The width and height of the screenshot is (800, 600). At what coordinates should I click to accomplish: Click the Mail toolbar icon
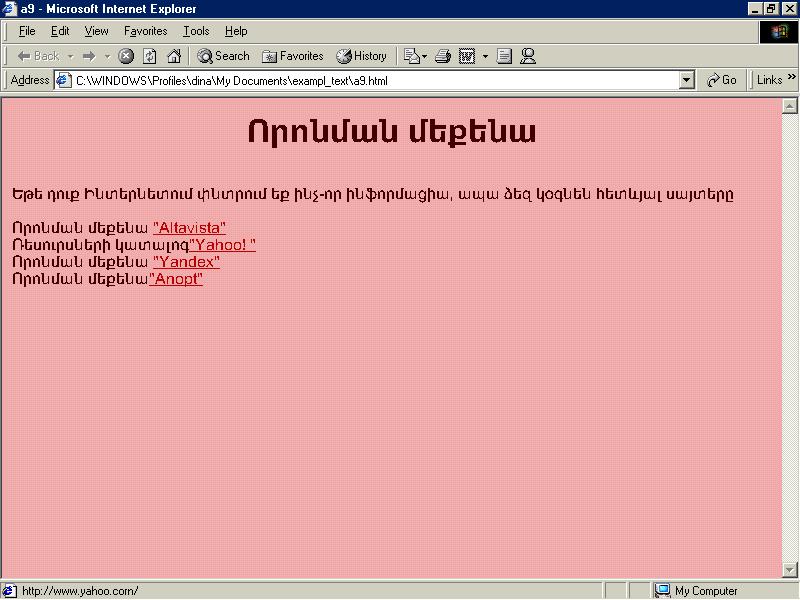click(x=412, y=56)
